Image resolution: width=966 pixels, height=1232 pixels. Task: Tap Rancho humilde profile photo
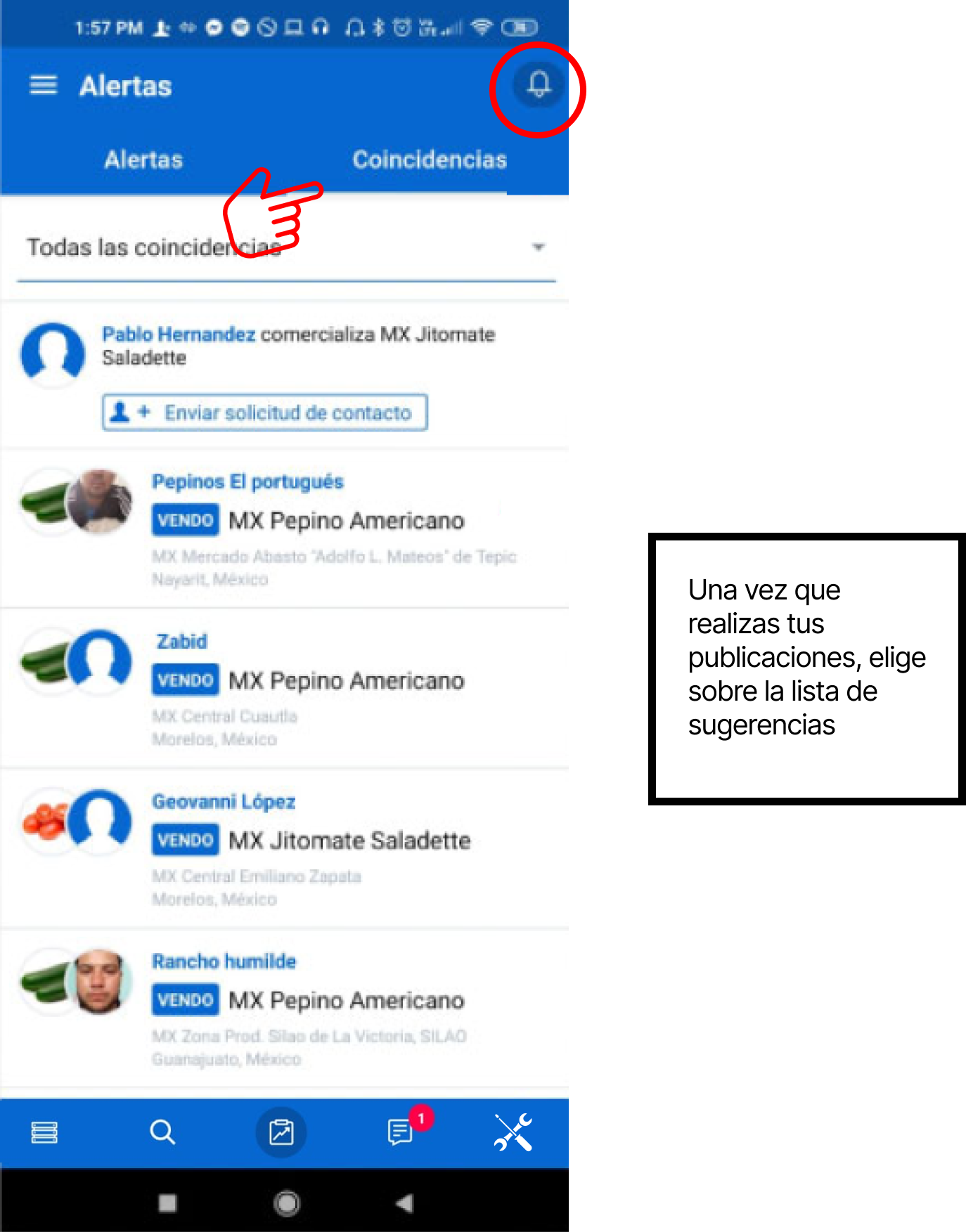tap(99, 981)
